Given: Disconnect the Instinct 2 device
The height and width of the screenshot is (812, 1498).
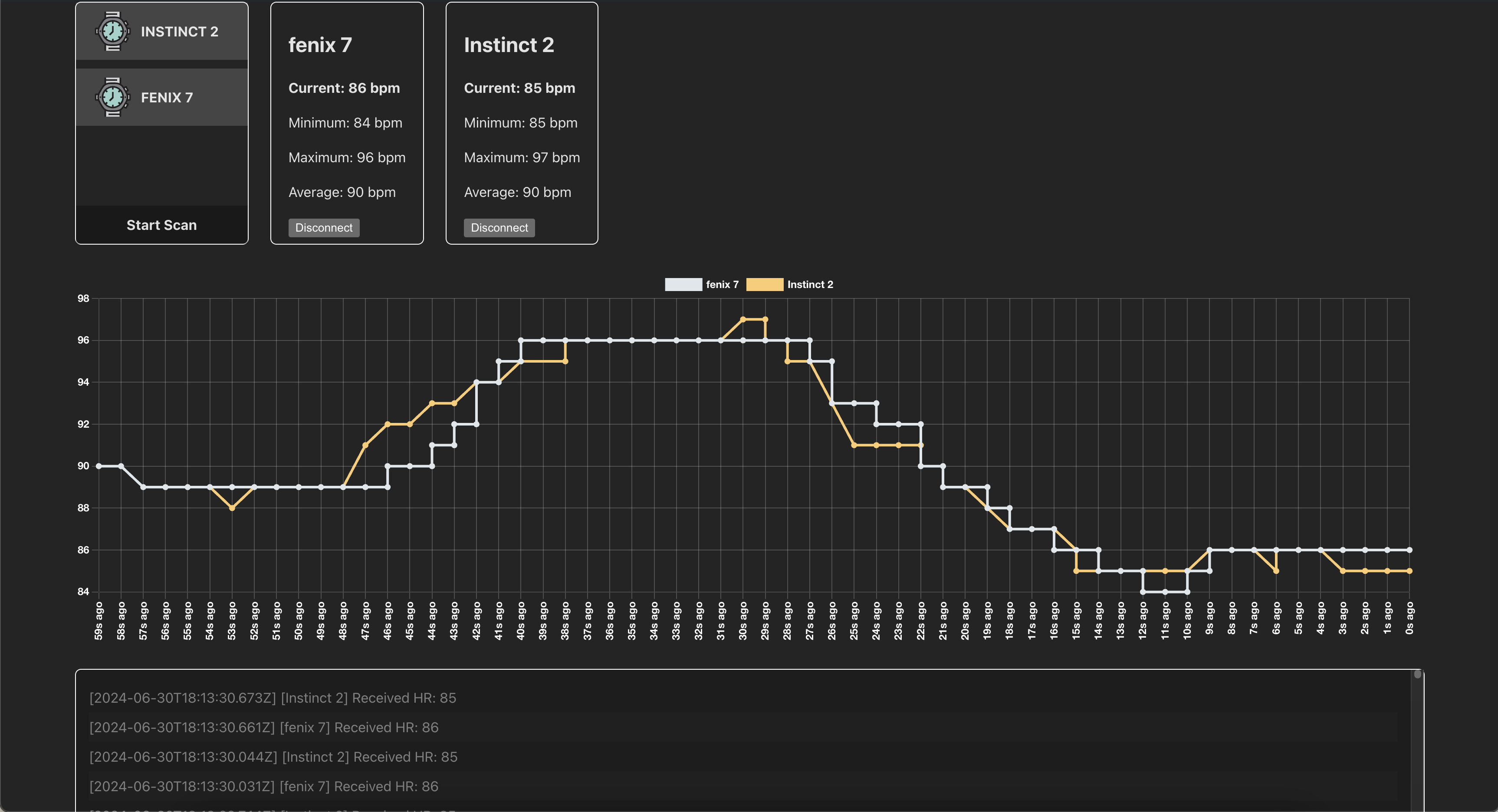Looking at the screenshot, I should click(x=498, y=227).
